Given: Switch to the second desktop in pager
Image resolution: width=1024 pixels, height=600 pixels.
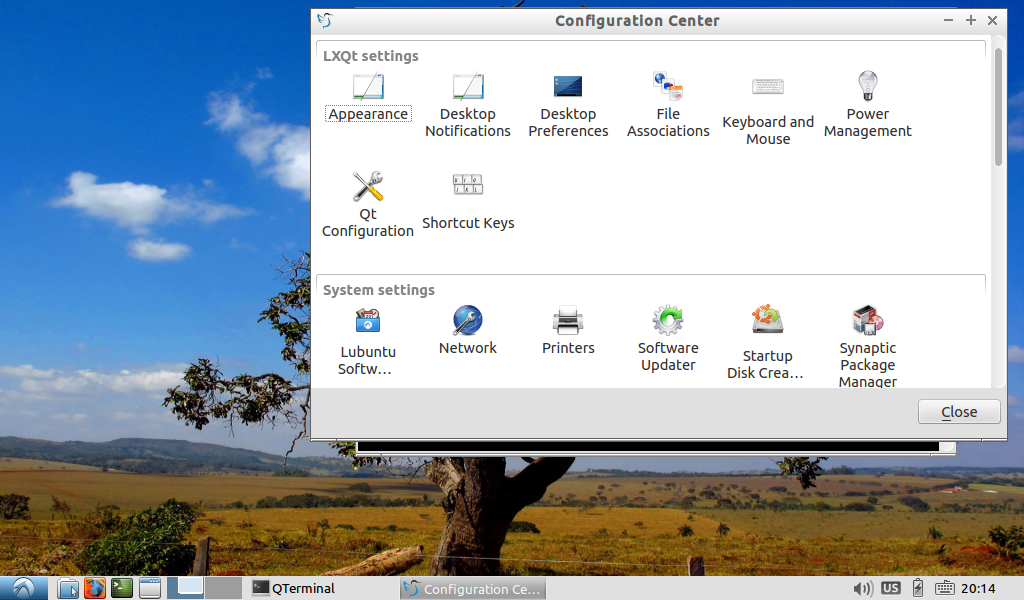Looking at the screenshot, I should pos(223,588).
